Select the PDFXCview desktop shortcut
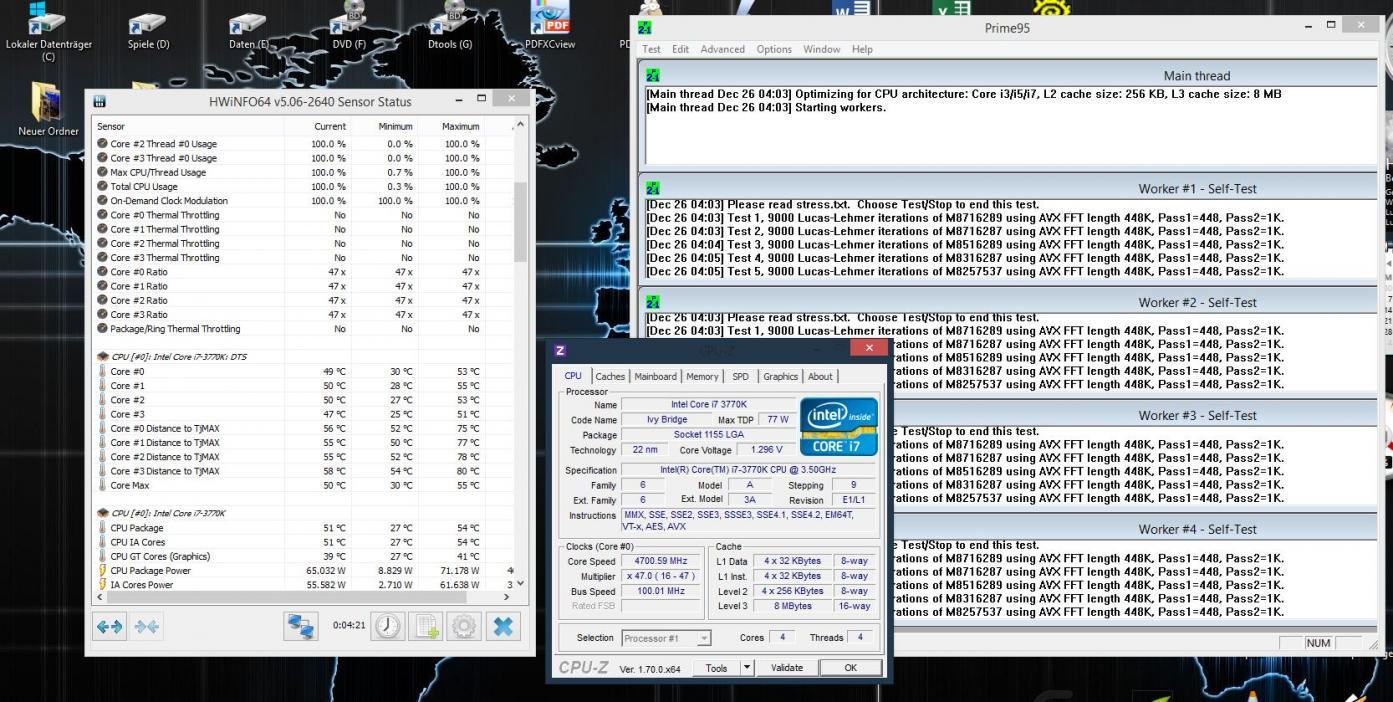The image size is (1393, 702). (x=550, y=28)
